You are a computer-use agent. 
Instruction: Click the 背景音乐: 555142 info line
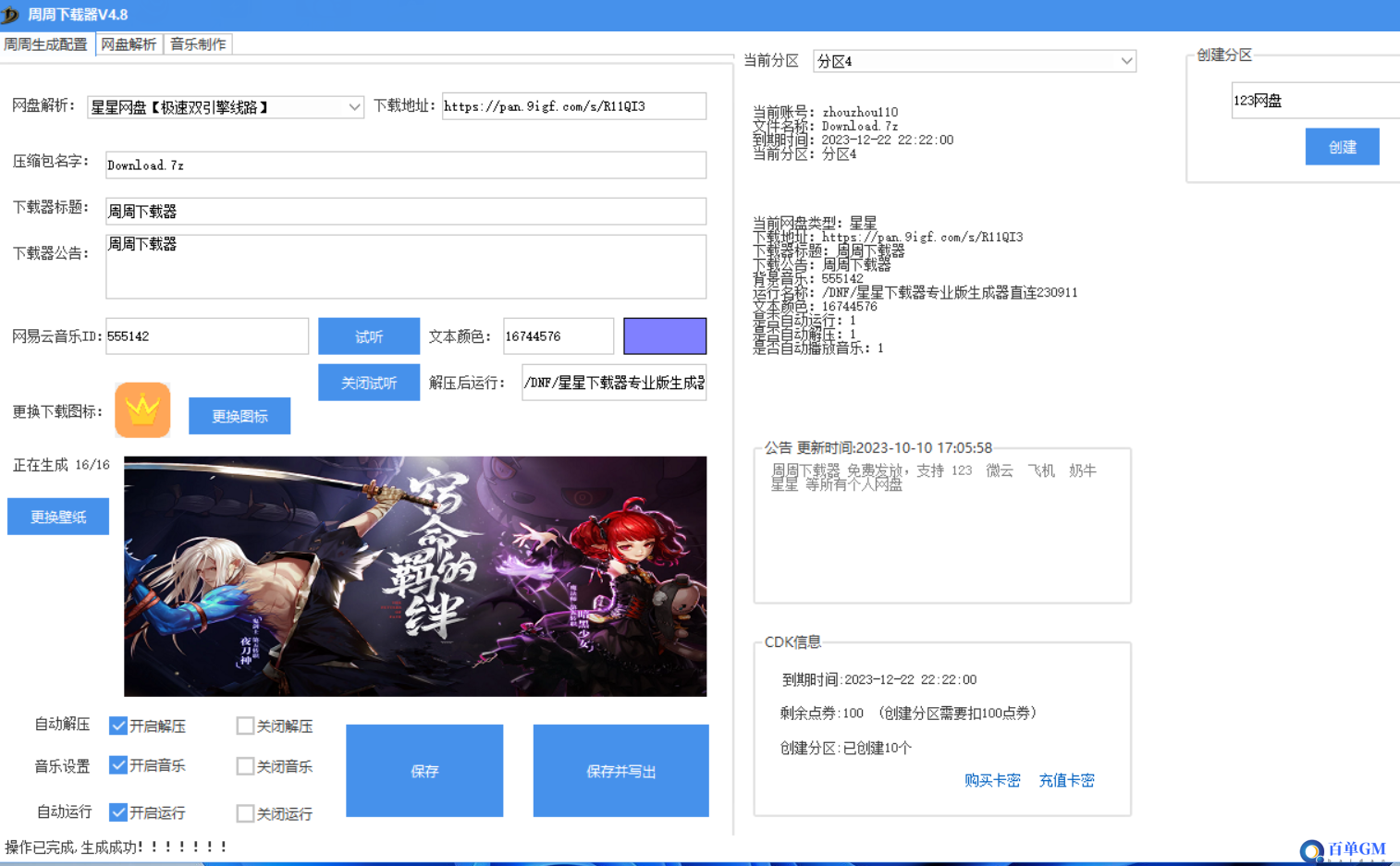point(808,278)
